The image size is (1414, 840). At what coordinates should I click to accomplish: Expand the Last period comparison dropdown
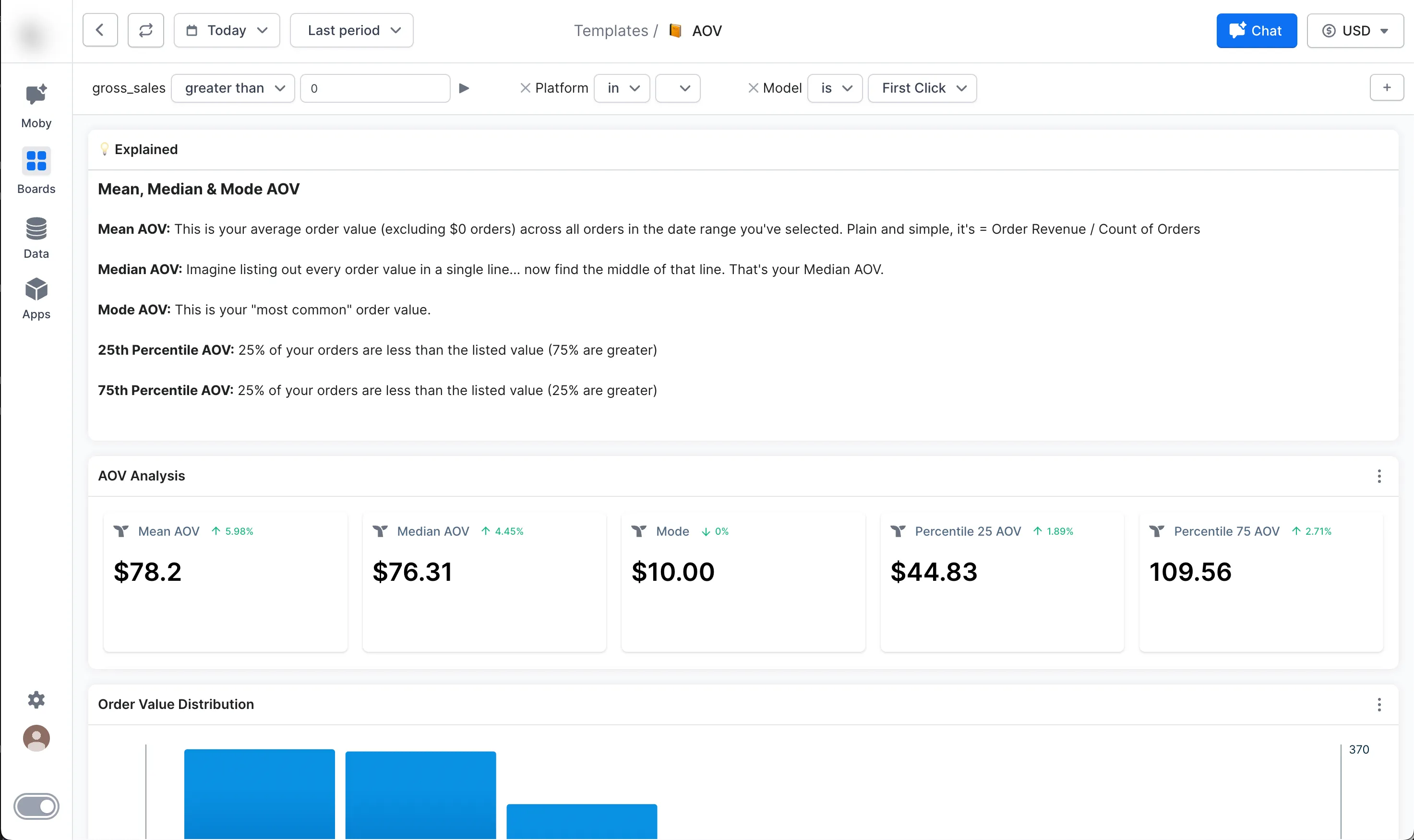coord(351,30)
